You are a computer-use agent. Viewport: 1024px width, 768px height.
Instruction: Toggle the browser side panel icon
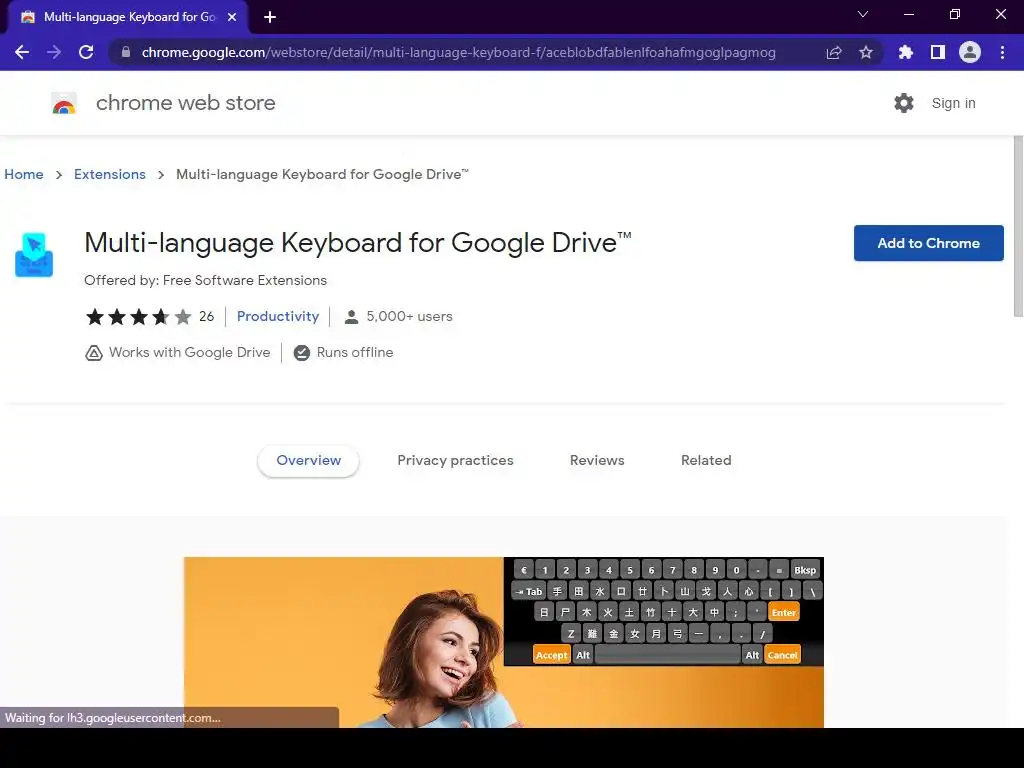click(x=938, y=52)
